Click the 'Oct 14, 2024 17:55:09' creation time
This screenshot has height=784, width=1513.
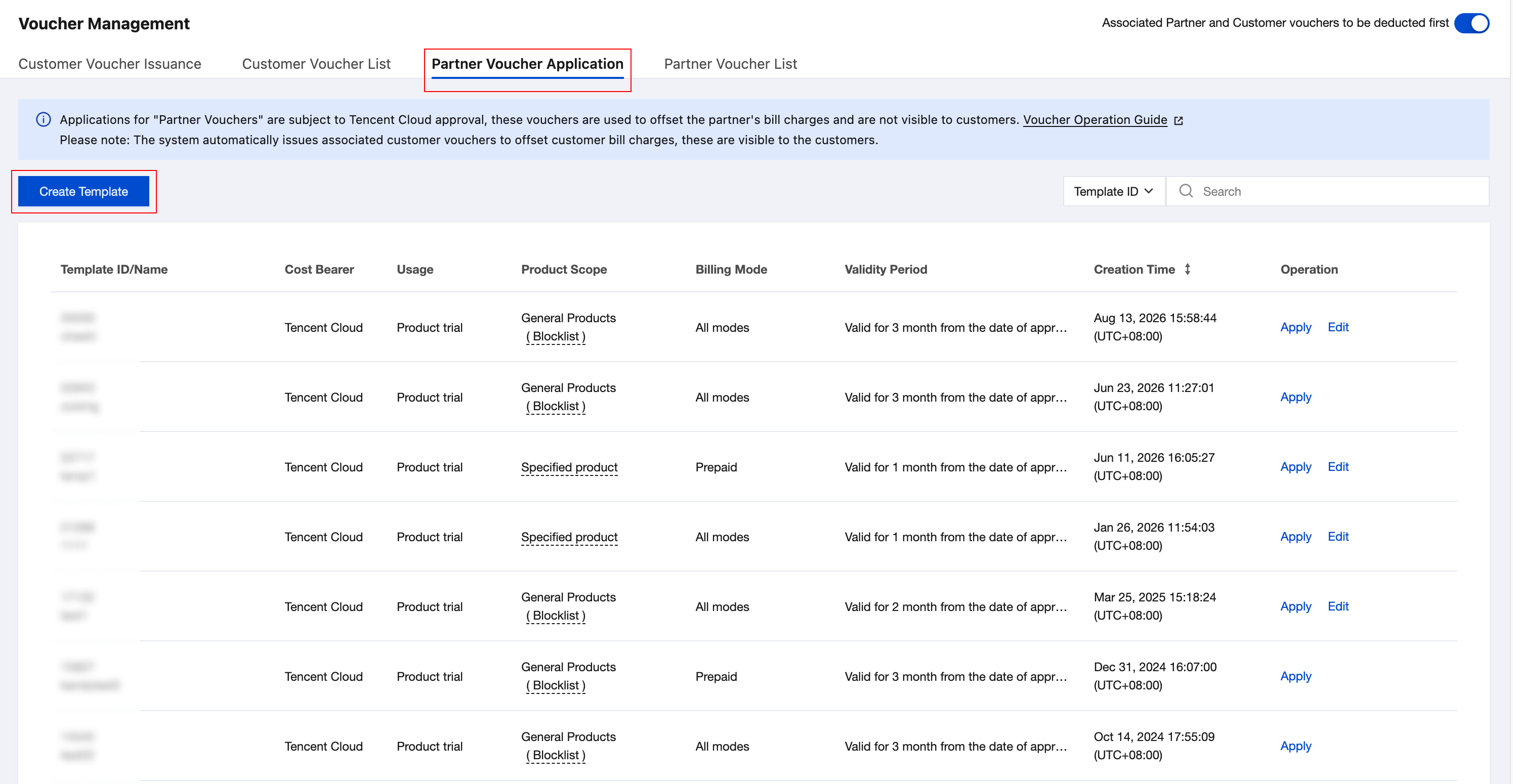[1154, 736]
